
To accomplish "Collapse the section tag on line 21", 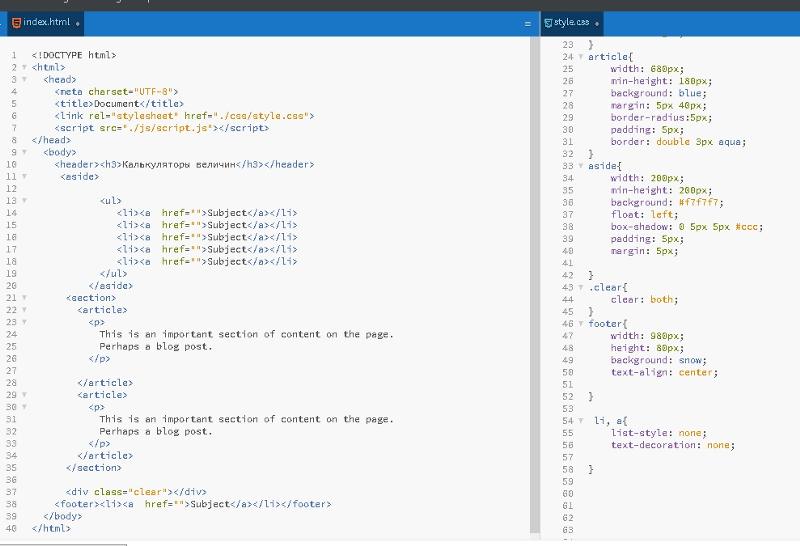I will pyautogui.click(x=24, y=297).
